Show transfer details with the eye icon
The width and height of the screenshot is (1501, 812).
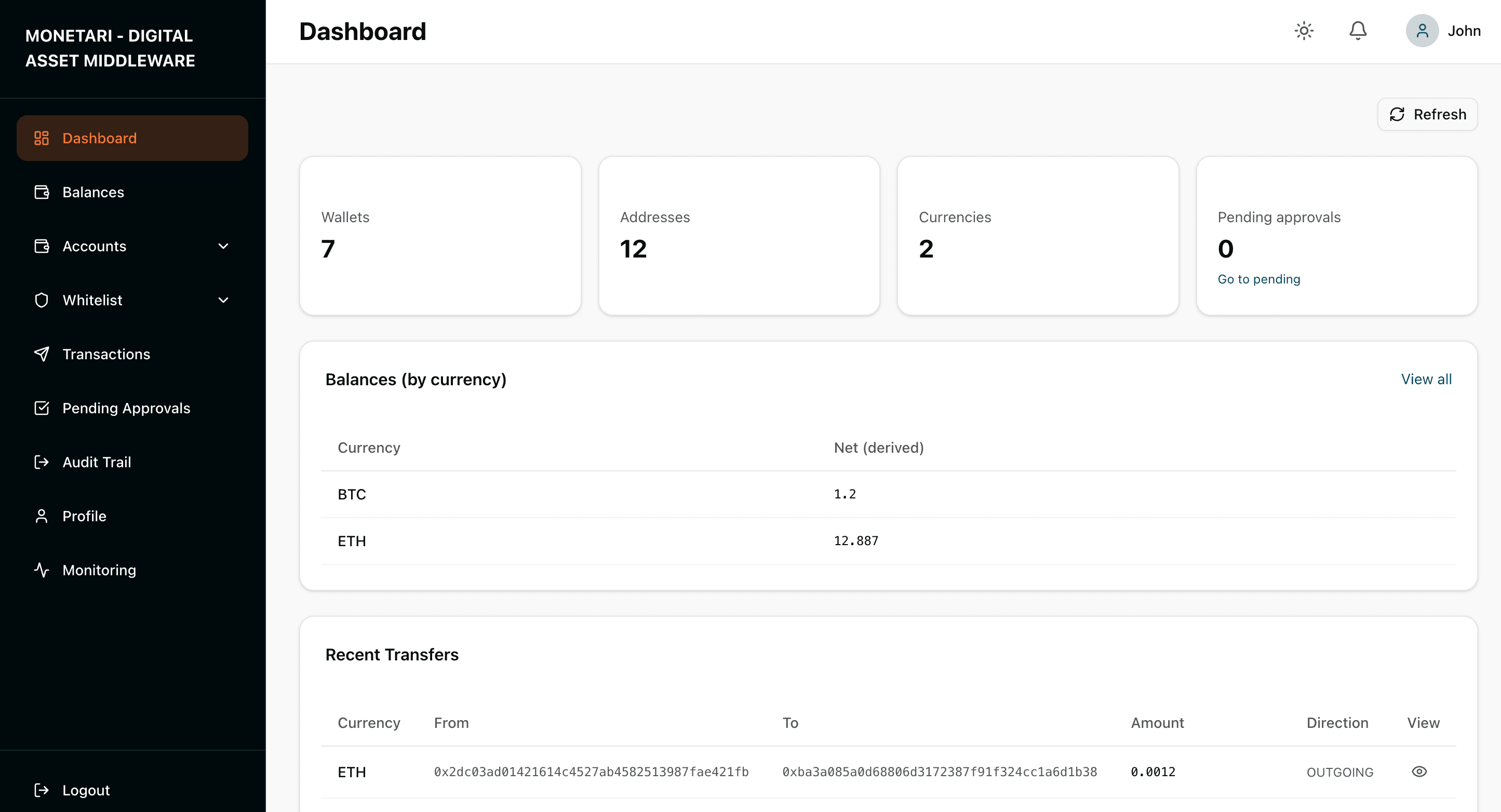pyautogui.click(x=1419, y=771)
